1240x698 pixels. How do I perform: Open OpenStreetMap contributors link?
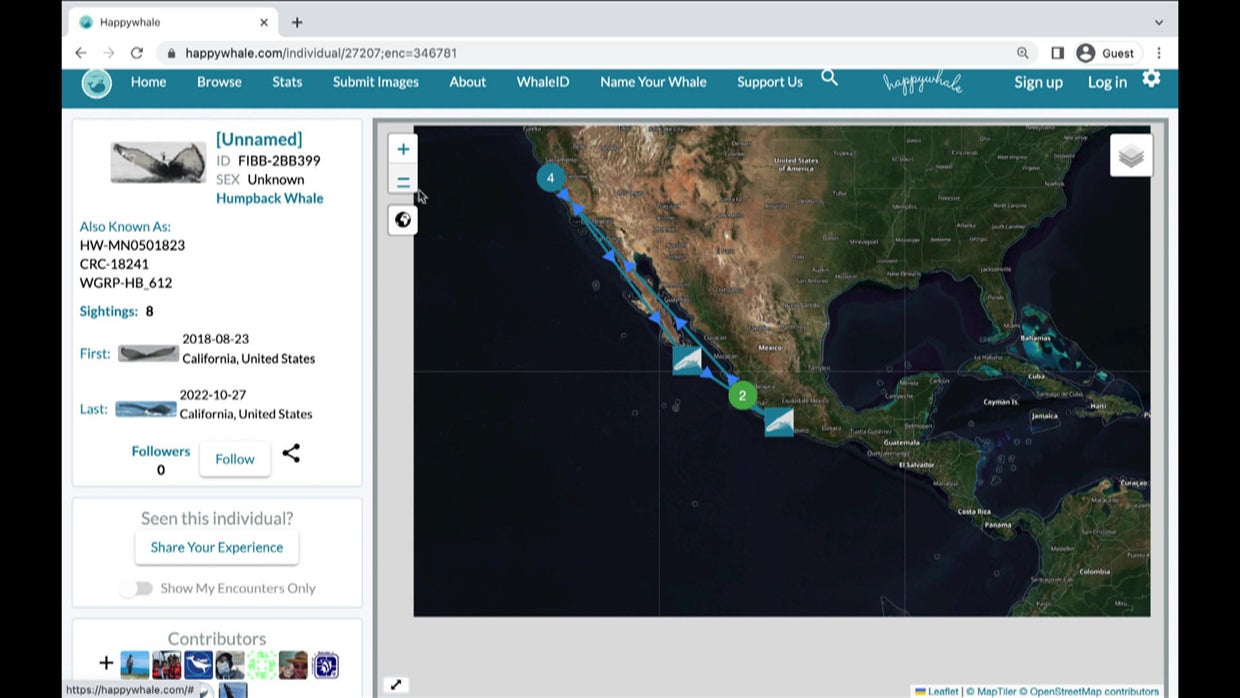pyautogui.click(x=1094, y=691)
